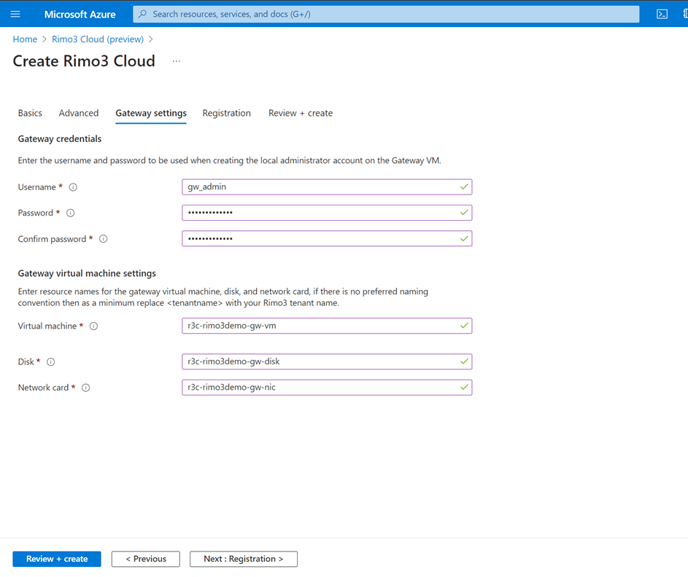Go to the Review + create tab
688x577 pixels.
pyautogui.click(x=301, y=113)
